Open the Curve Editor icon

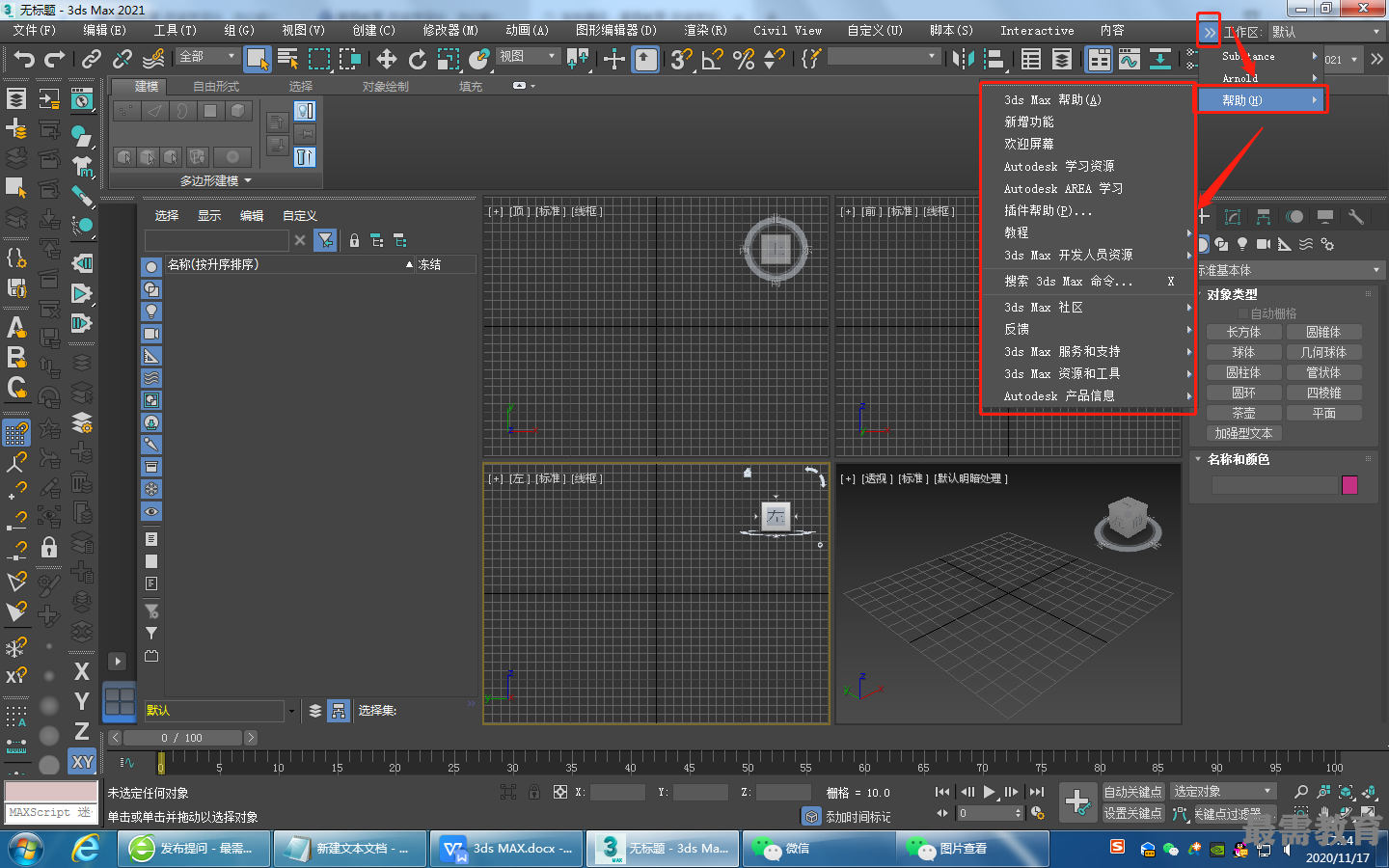click(1130, 60)
